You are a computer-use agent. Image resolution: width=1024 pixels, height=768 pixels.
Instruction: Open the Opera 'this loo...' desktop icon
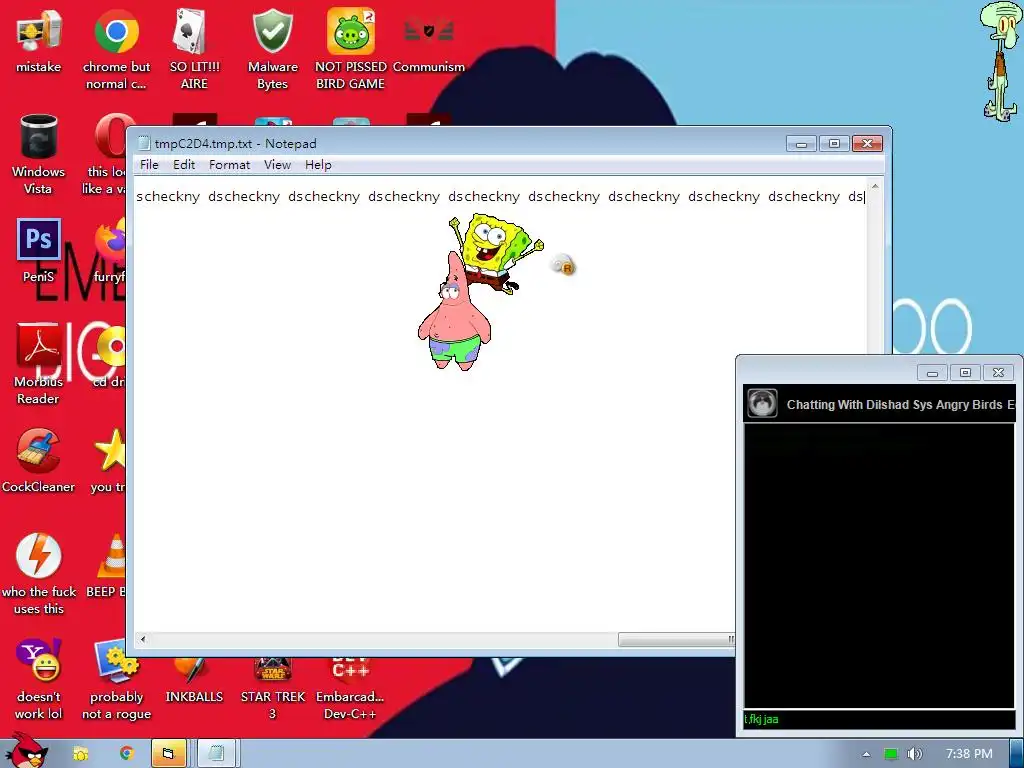point(104,154)
